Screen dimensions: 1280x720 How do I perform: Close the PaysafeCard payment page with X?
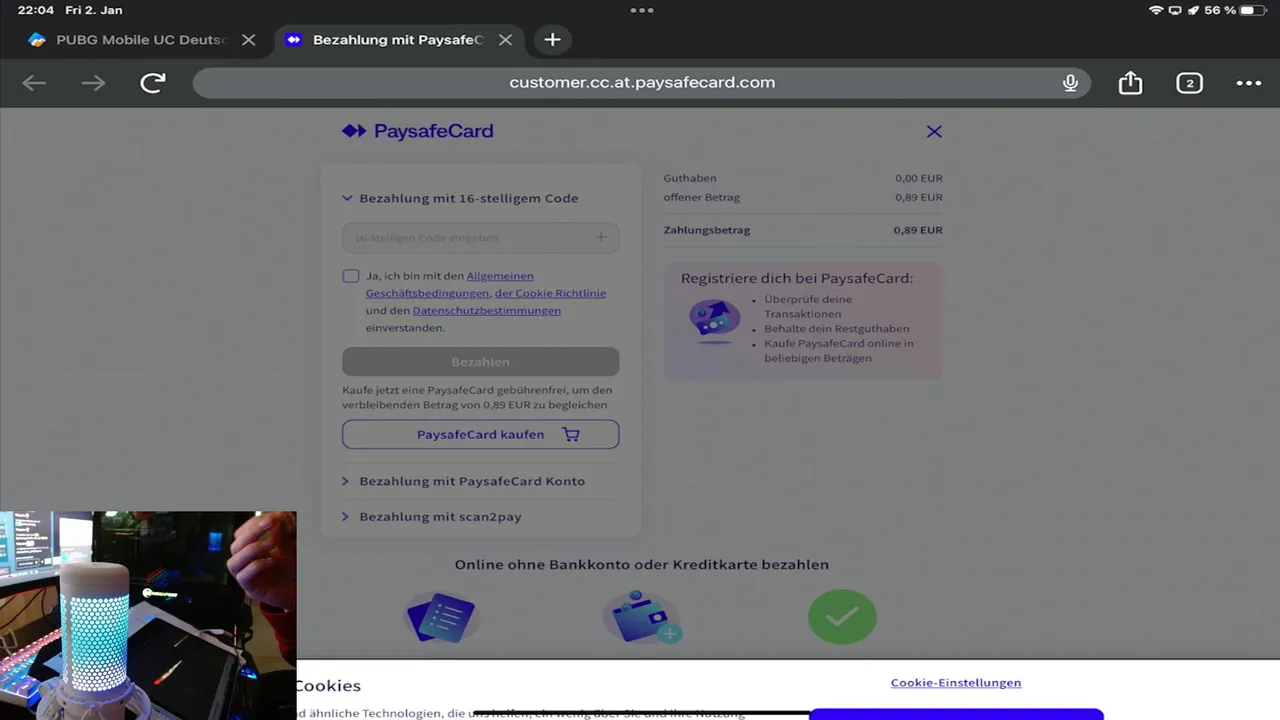click(934, 131)
